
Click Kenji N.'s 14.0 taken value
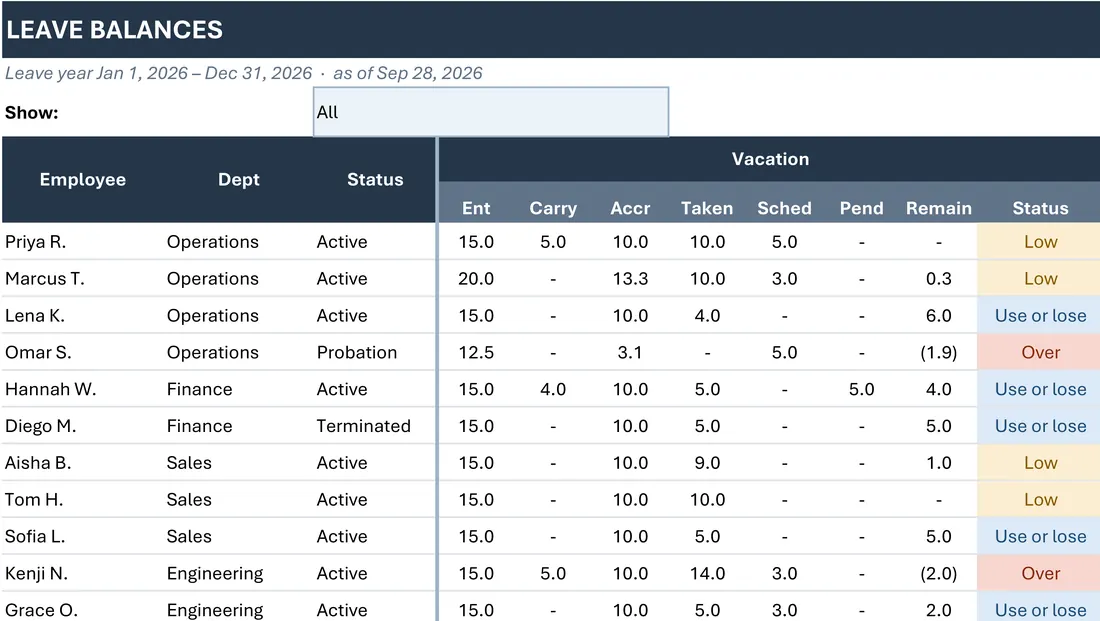pos(707,573)
